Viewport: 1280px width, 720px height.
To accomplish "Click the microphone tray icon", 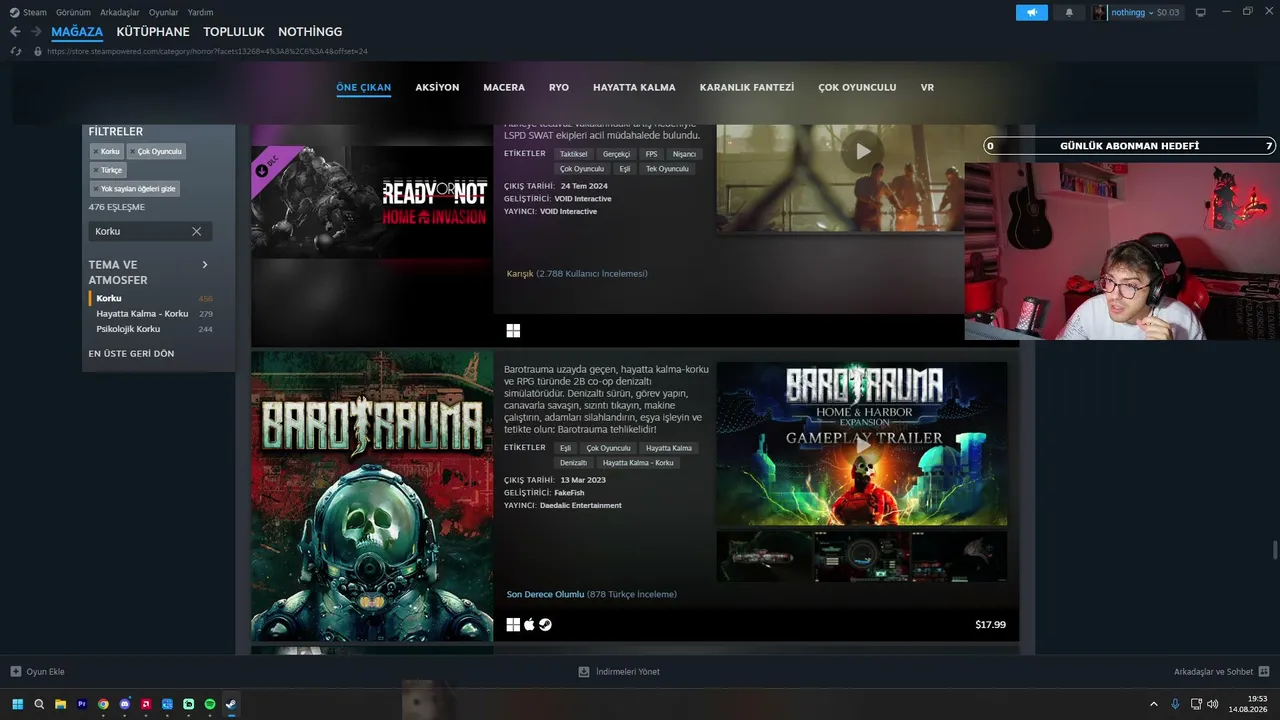I will tap(1175, 704).
